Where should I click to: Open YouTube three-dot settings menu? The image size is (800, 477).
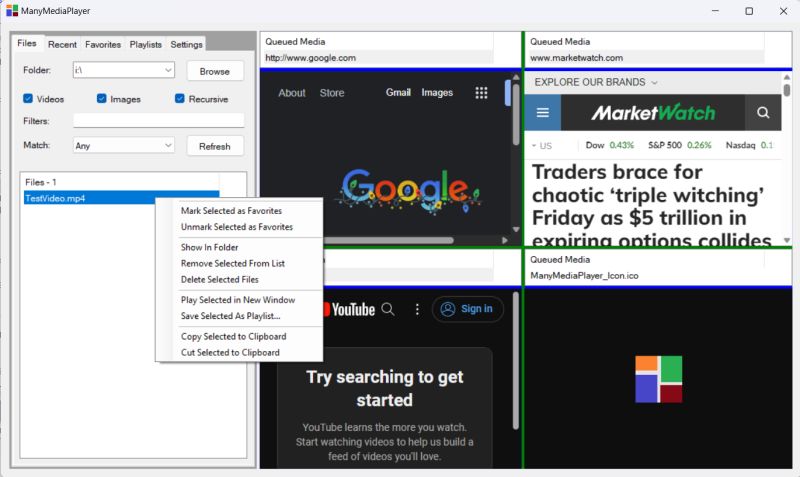pos(417,309)
